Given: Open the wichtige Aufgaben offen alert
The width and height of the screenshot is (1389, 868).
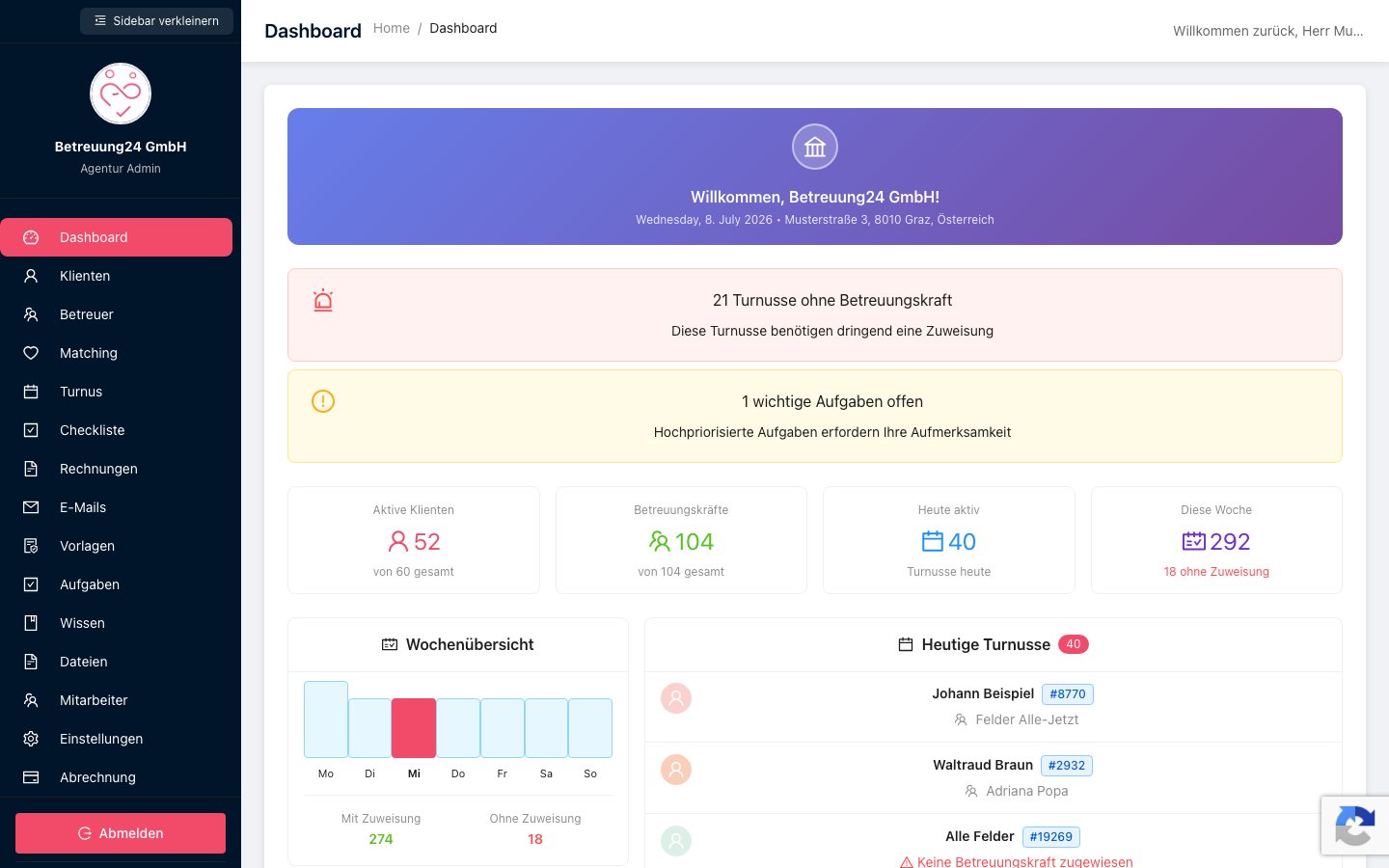Looking at the screenshot, I should (x=815, y=416).
